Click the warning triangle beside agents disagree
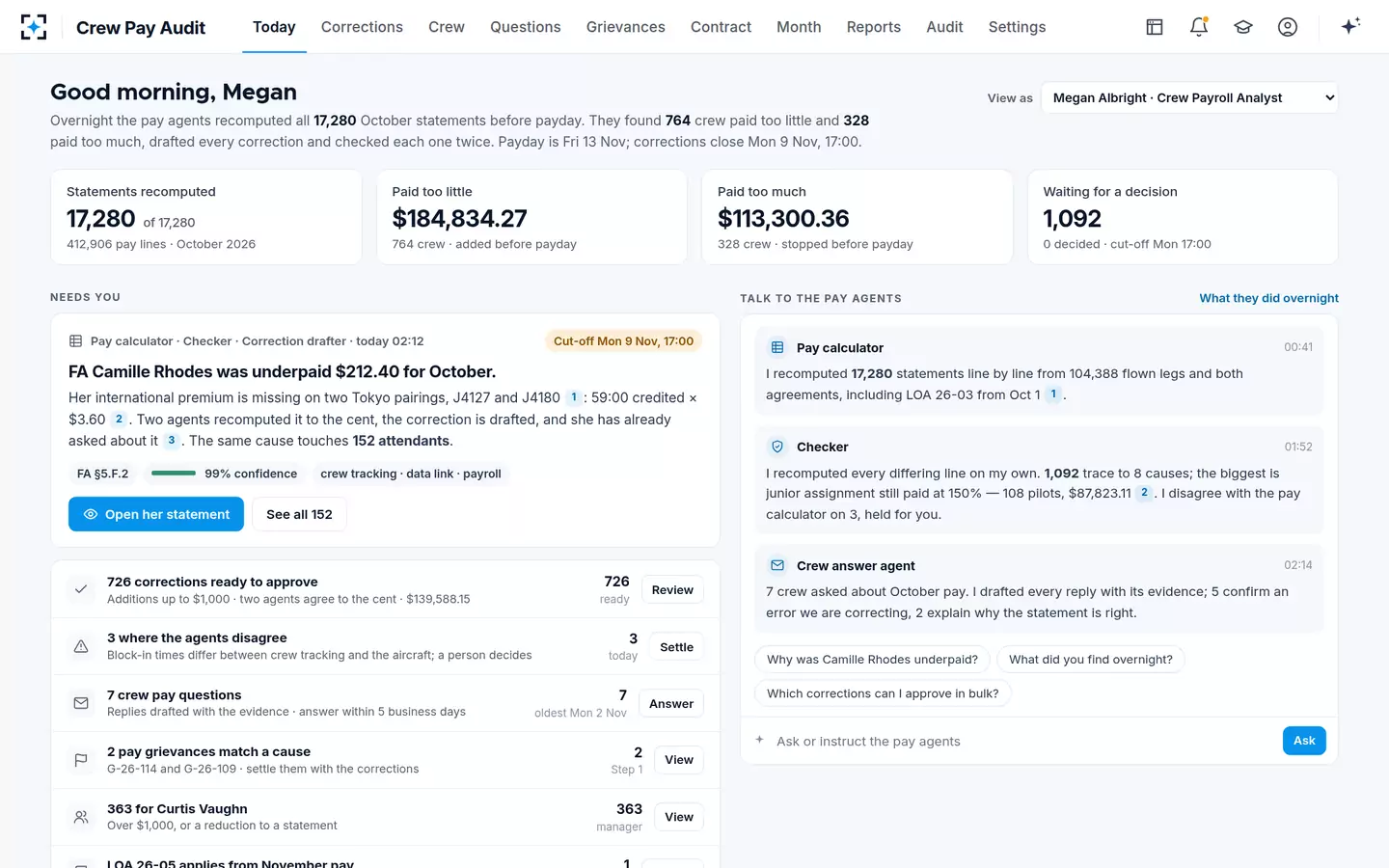Viewport: 1389px width, 868px height. [x=81, y=646]
